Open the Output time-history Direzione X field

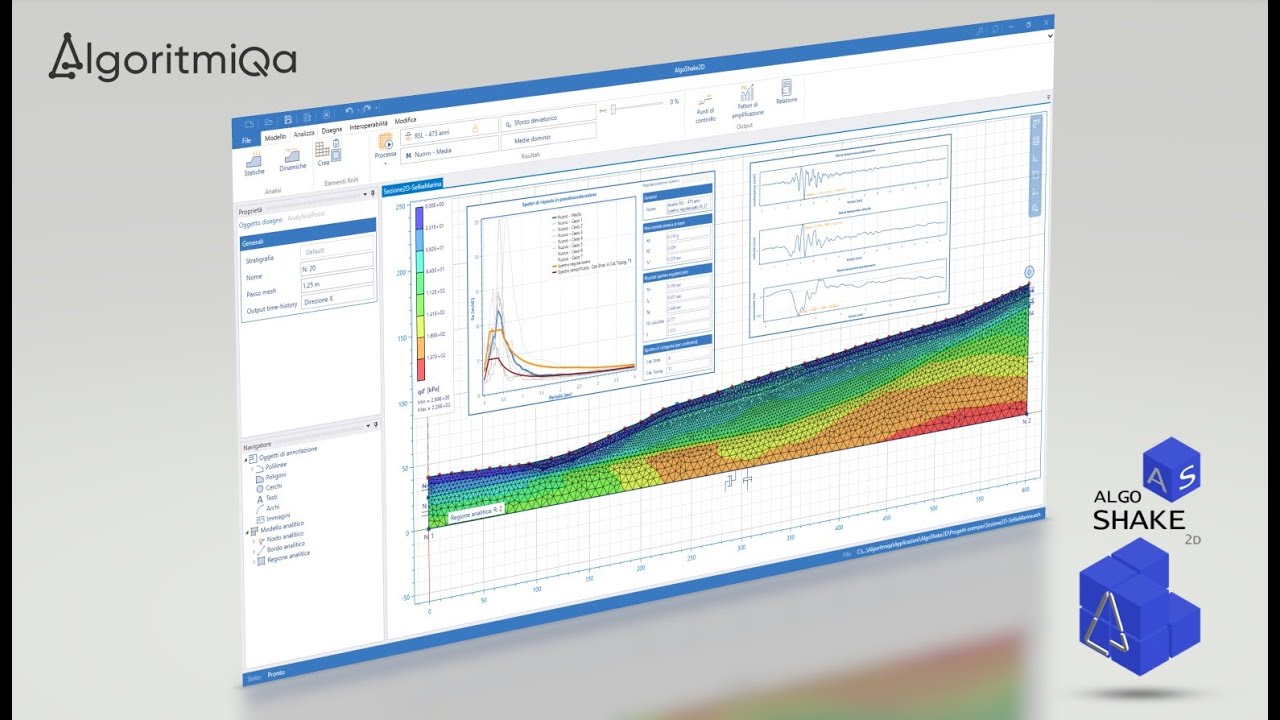337,299
